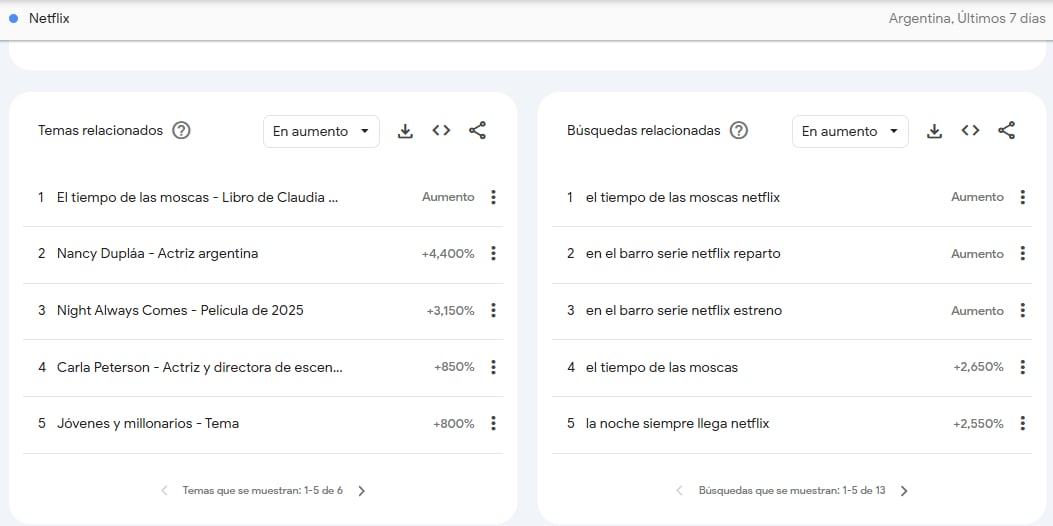Viewport: 1053px width, 526px height.
Task: Open options for en el barro serie netflix estreno
Action: coord(1023,310)
